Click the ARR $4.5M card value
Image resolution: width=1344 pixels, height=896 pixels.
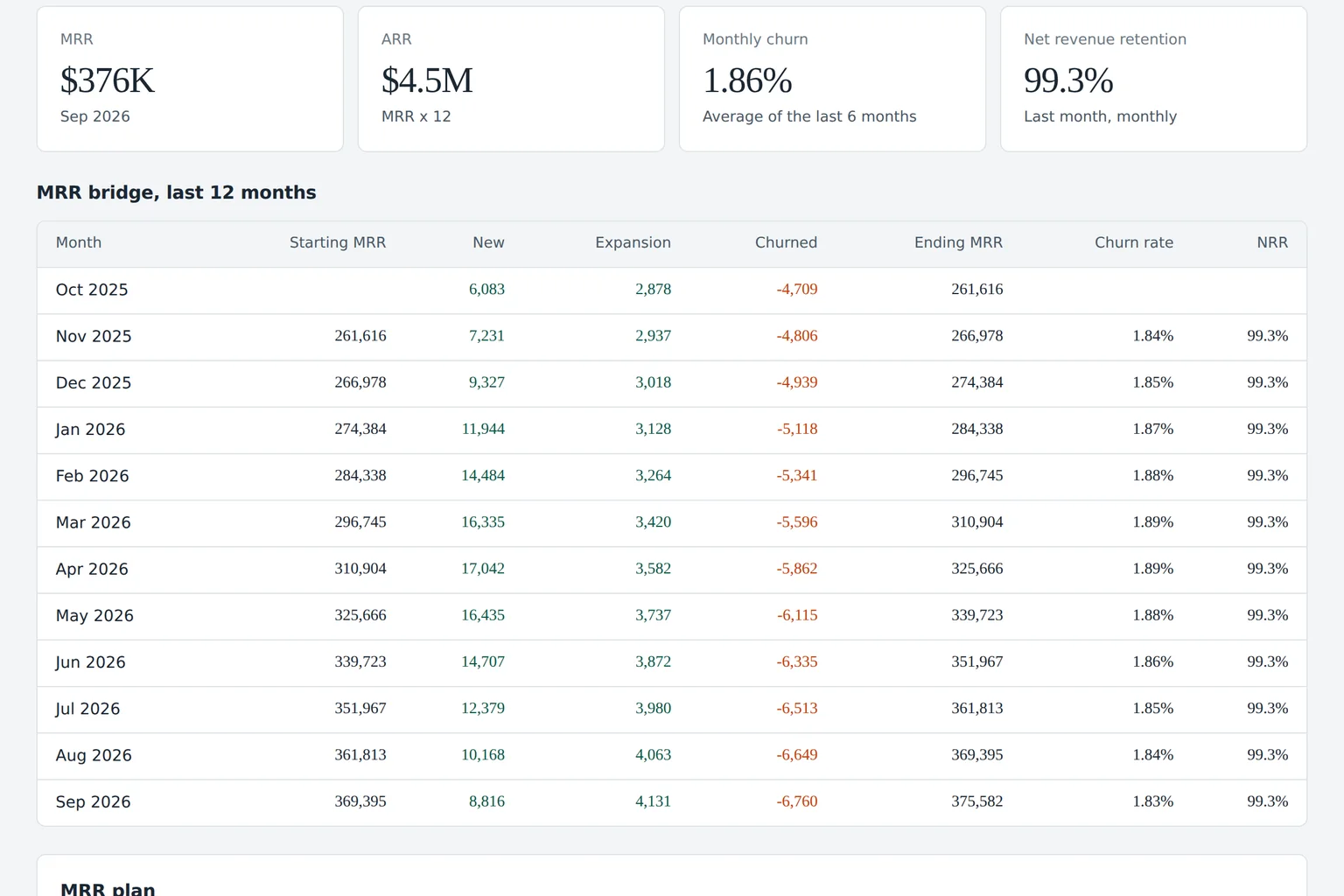click(427, 80)
